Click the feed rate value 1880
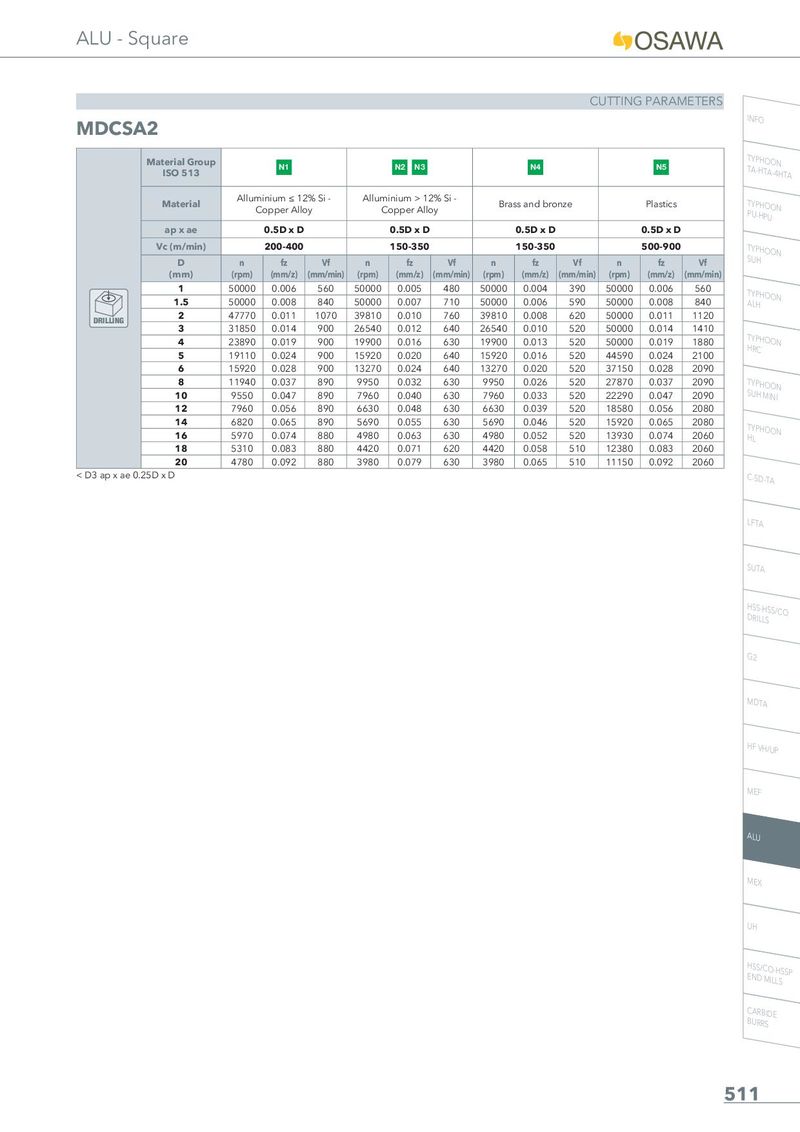 pyautogui.click(x=703, y=342)
